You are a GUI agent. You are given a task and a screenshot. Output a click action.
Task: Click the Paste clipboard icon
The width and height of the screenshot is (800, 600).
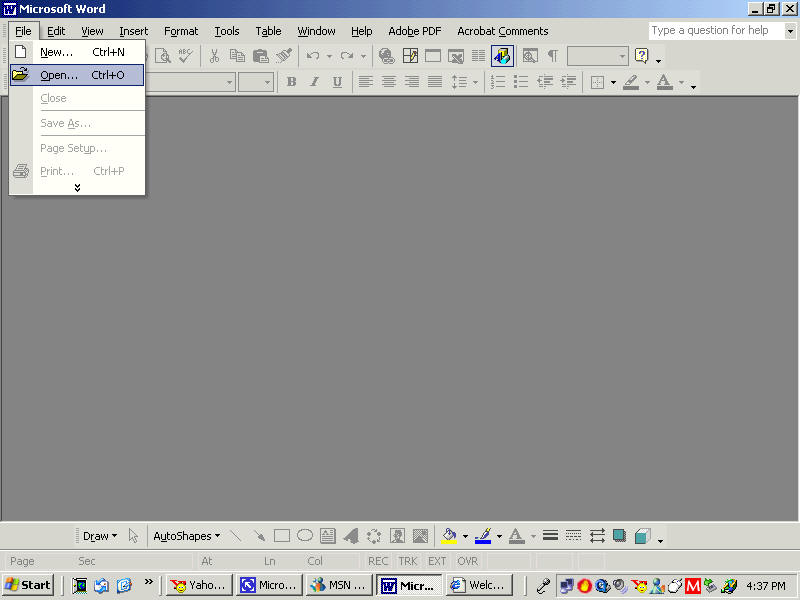(261, 56)
